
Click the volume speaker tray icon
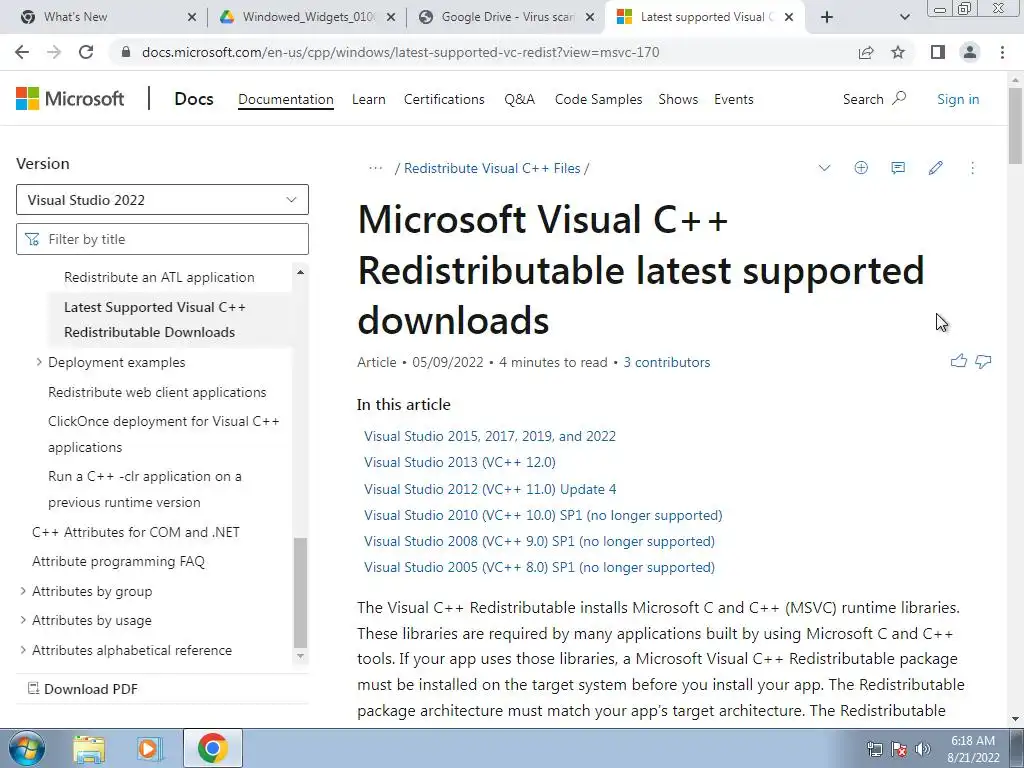923,749
